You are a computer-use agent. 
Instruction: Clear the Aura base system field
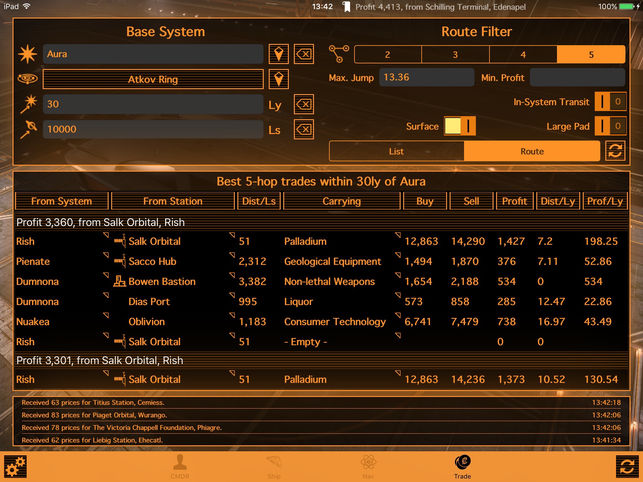coord(304,54)
